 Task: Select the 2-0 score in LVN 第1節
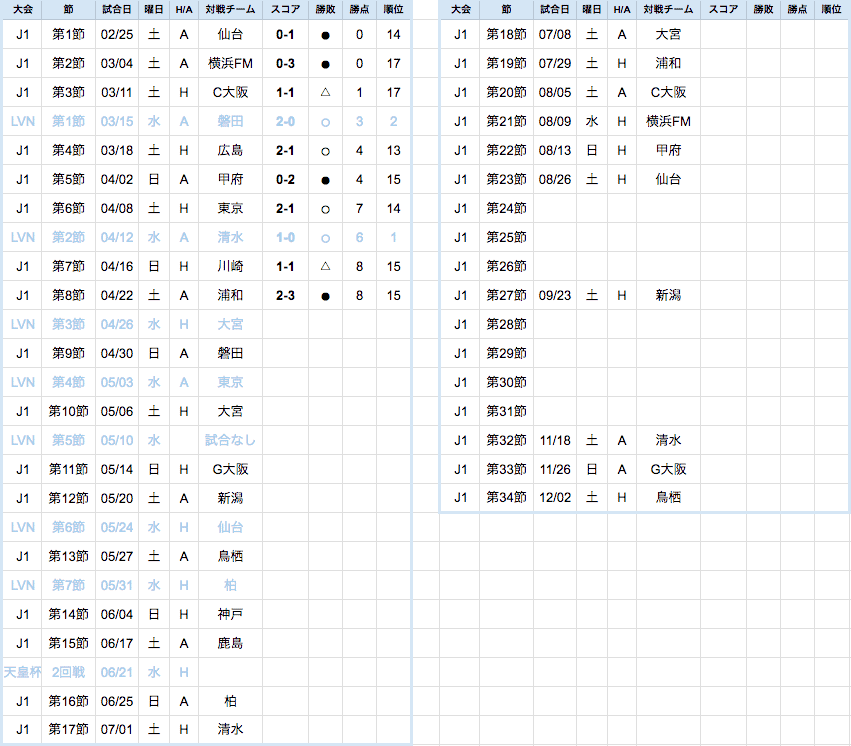point(285,122)
